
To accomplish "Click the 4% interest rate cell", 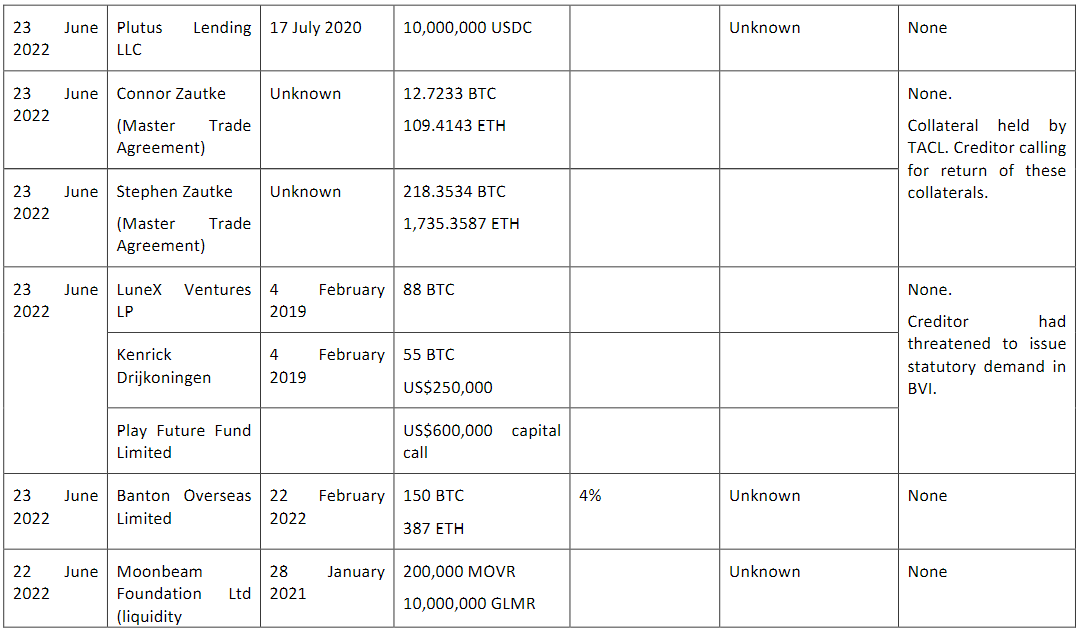I will [645, 511].
